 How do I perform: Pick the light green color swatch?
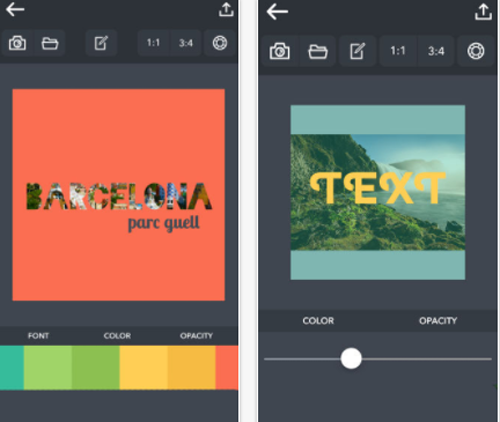(x=48, y=367)
